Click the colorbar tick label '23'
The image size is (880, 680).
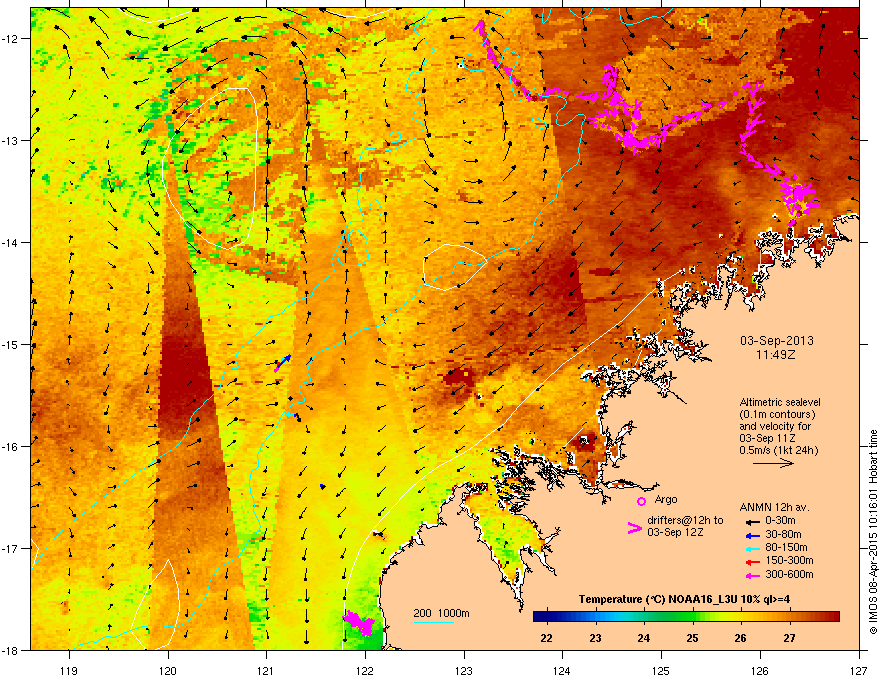tap(595, 638)
